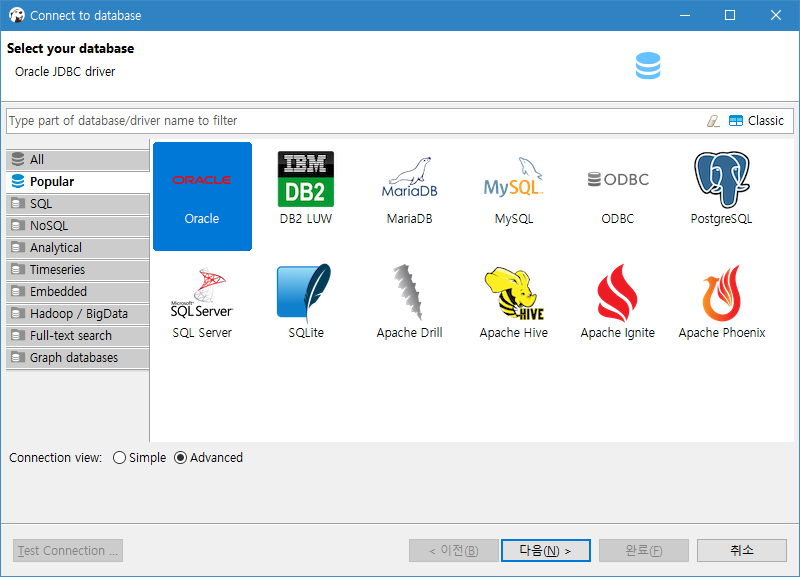
Task: Open the Popular category
Action: point(78,182)
